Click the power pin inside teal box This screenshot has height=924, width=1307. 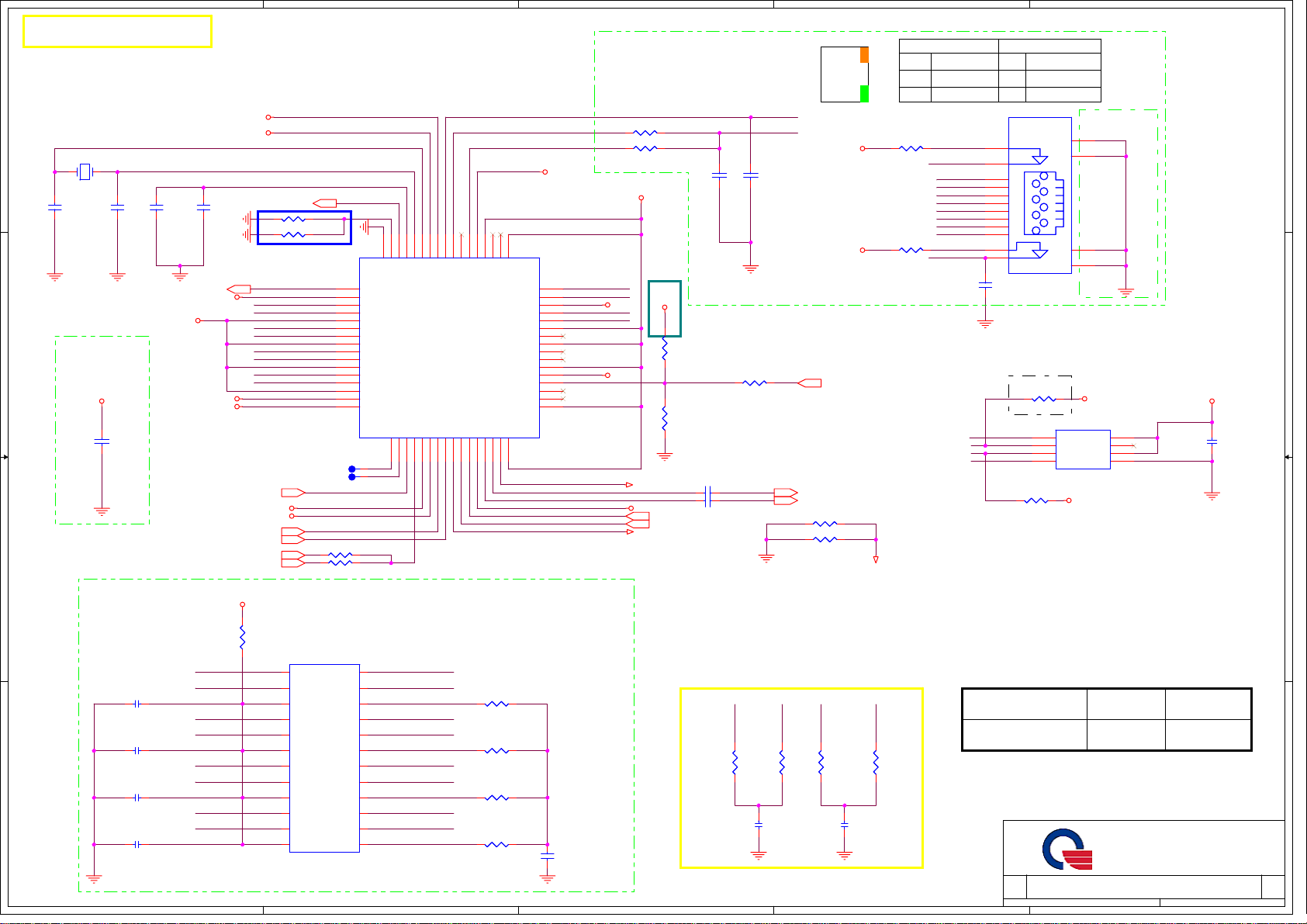[x=665, y=308]
